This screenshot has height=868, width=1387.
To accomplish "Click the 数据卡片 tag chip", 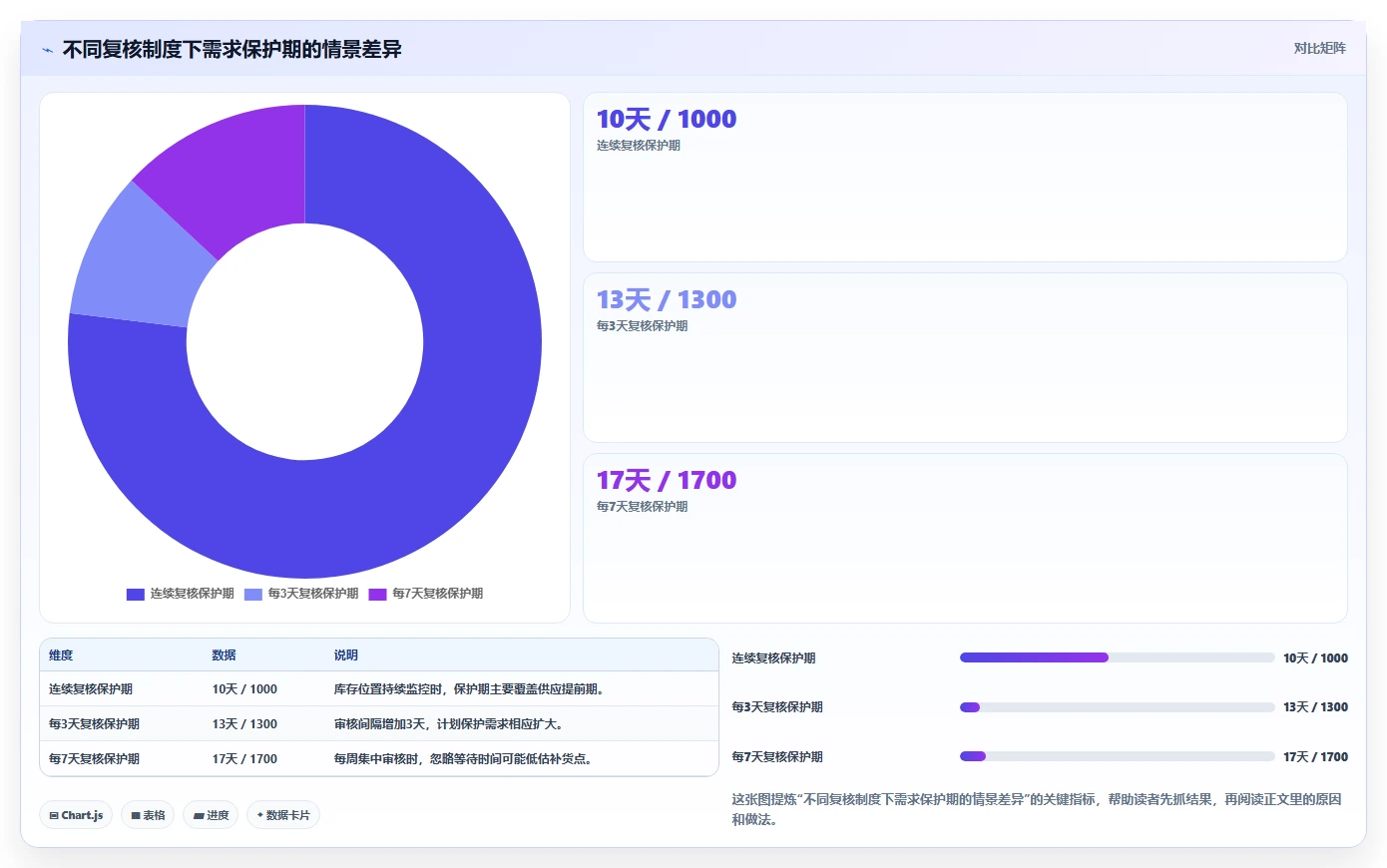I will [x=283, y=815].
